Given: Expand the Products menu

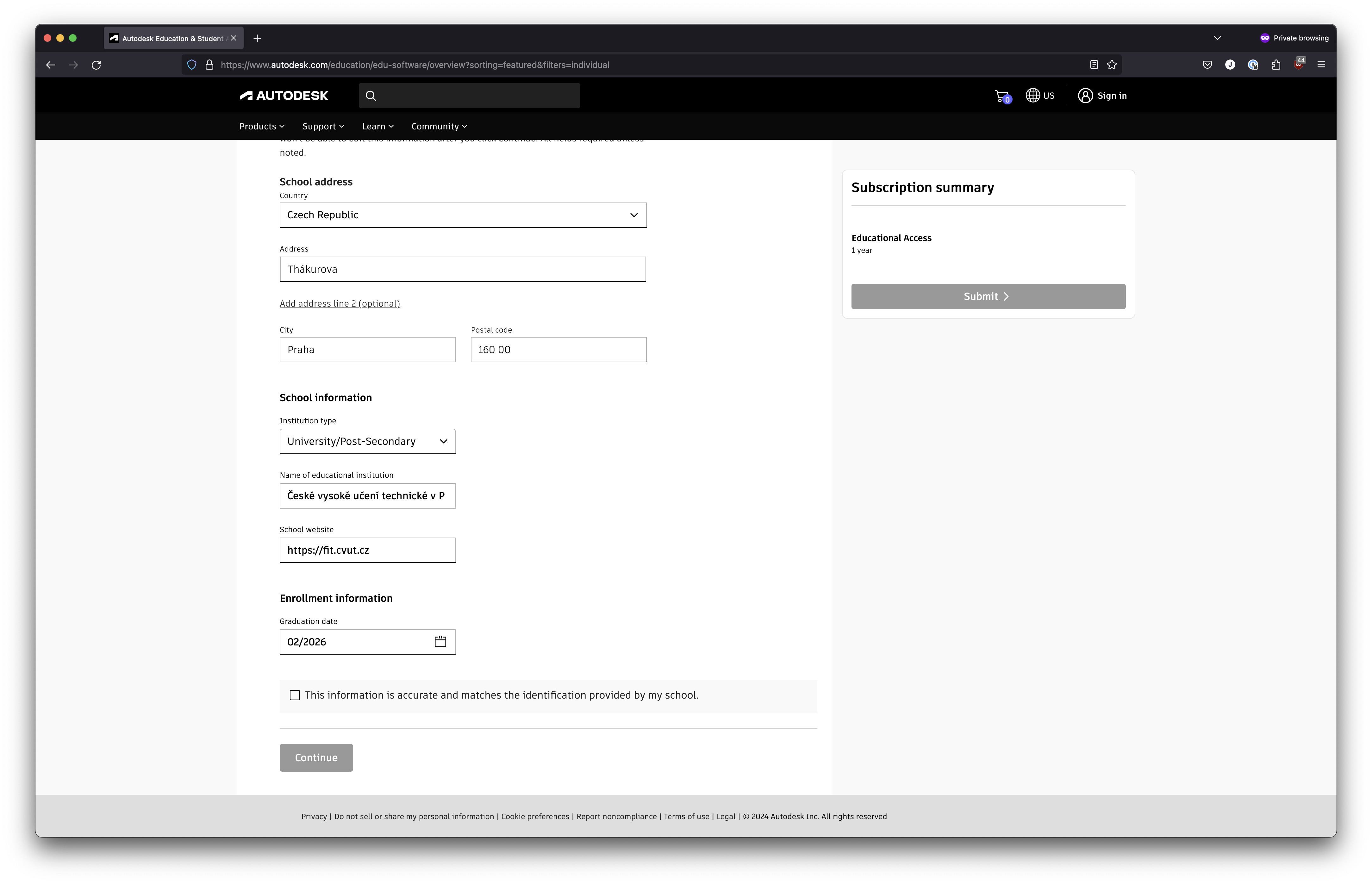Looking at the screenshot, I should point(262,126).
